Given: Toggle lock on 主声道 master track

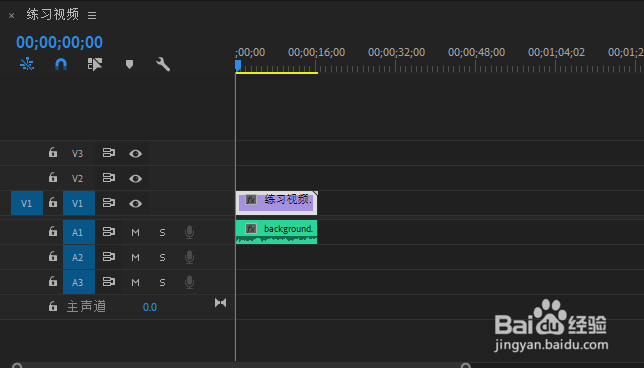Looking at the screenshot, I should click(53, 306).
